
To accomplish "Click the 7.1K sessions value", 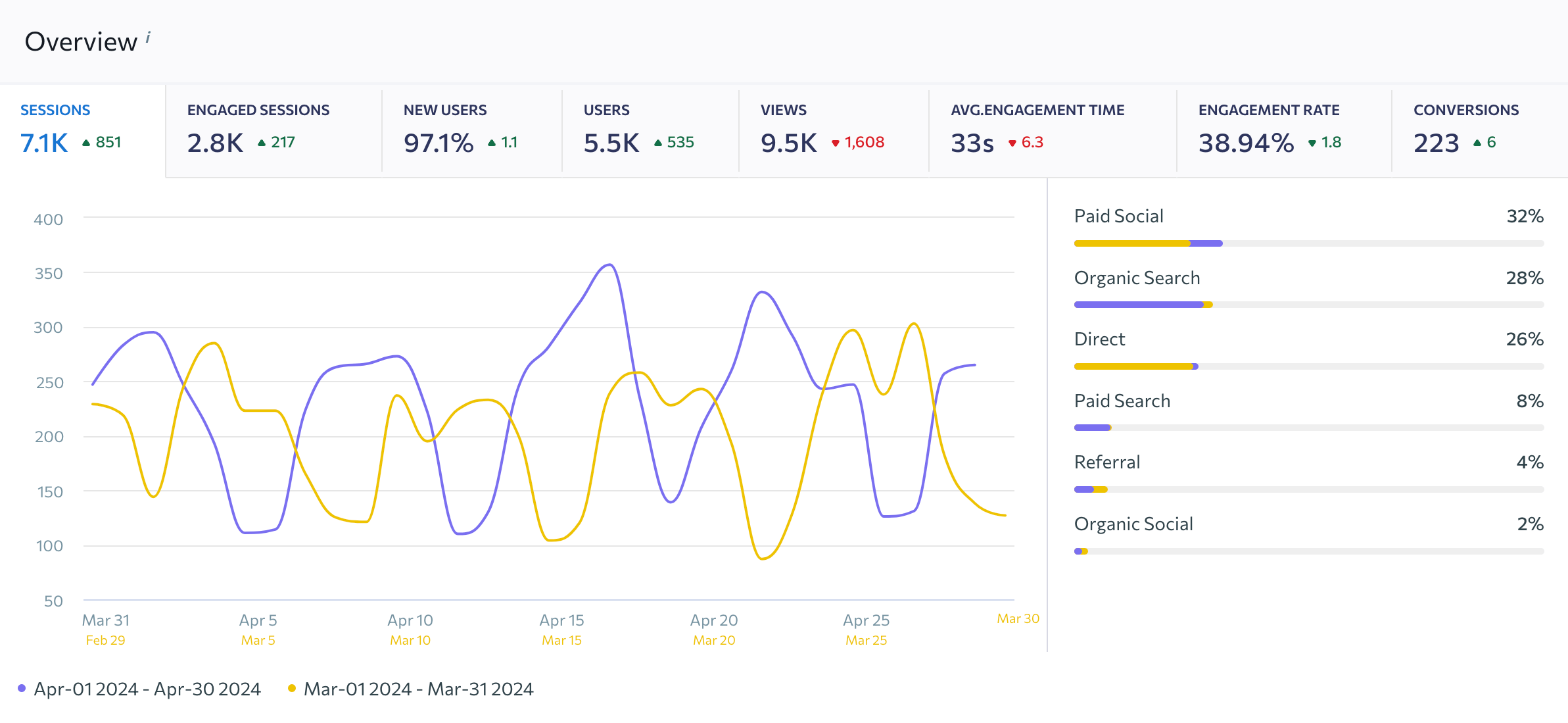I will click(x=44, y=143).
